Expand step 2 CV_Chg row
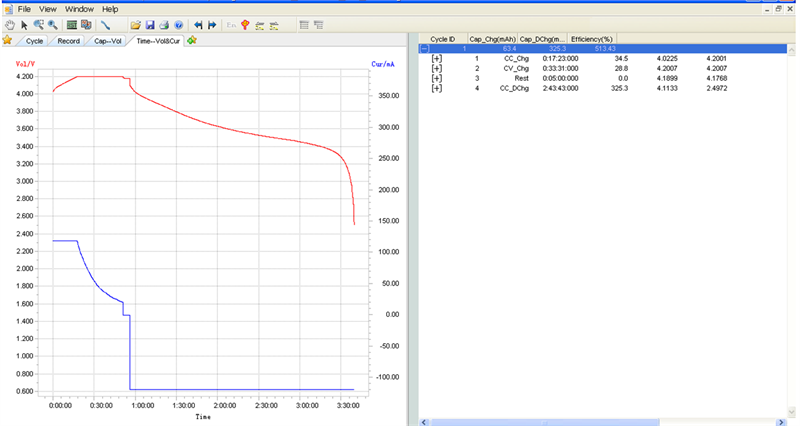The image size is (800, 426). click(437, 68)
